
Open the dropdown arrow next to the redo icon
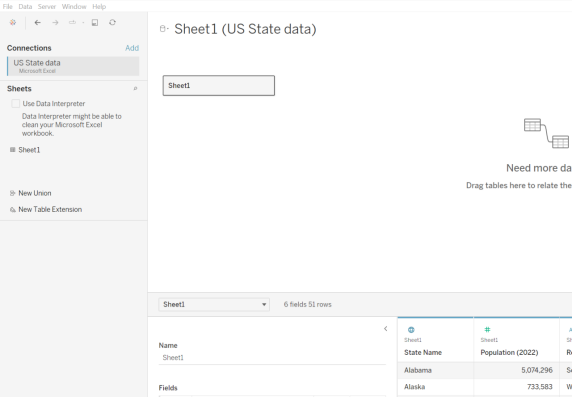[x=83, y=23]
